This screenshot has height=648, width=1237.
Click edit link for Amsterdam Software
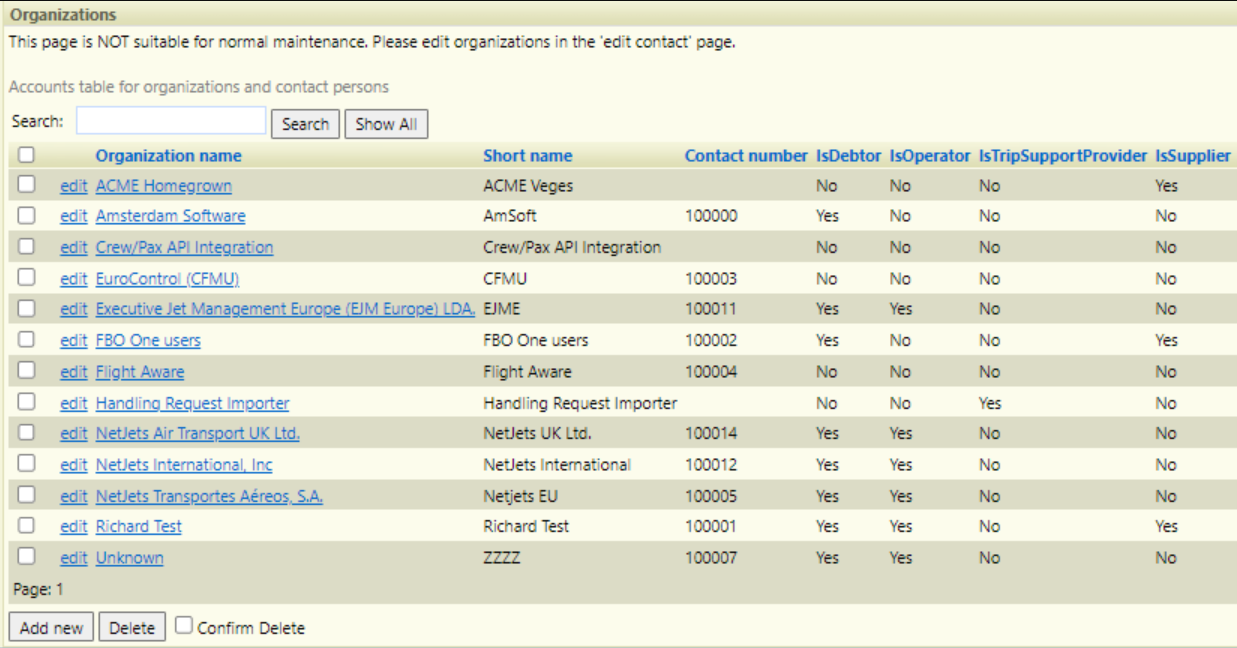click(x=74, y=216)
